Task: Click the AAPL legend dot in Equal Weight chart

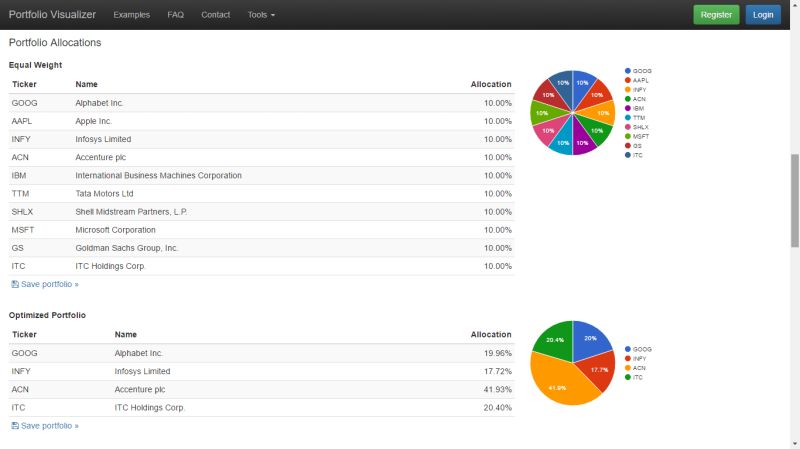Action: click(628, 80)
